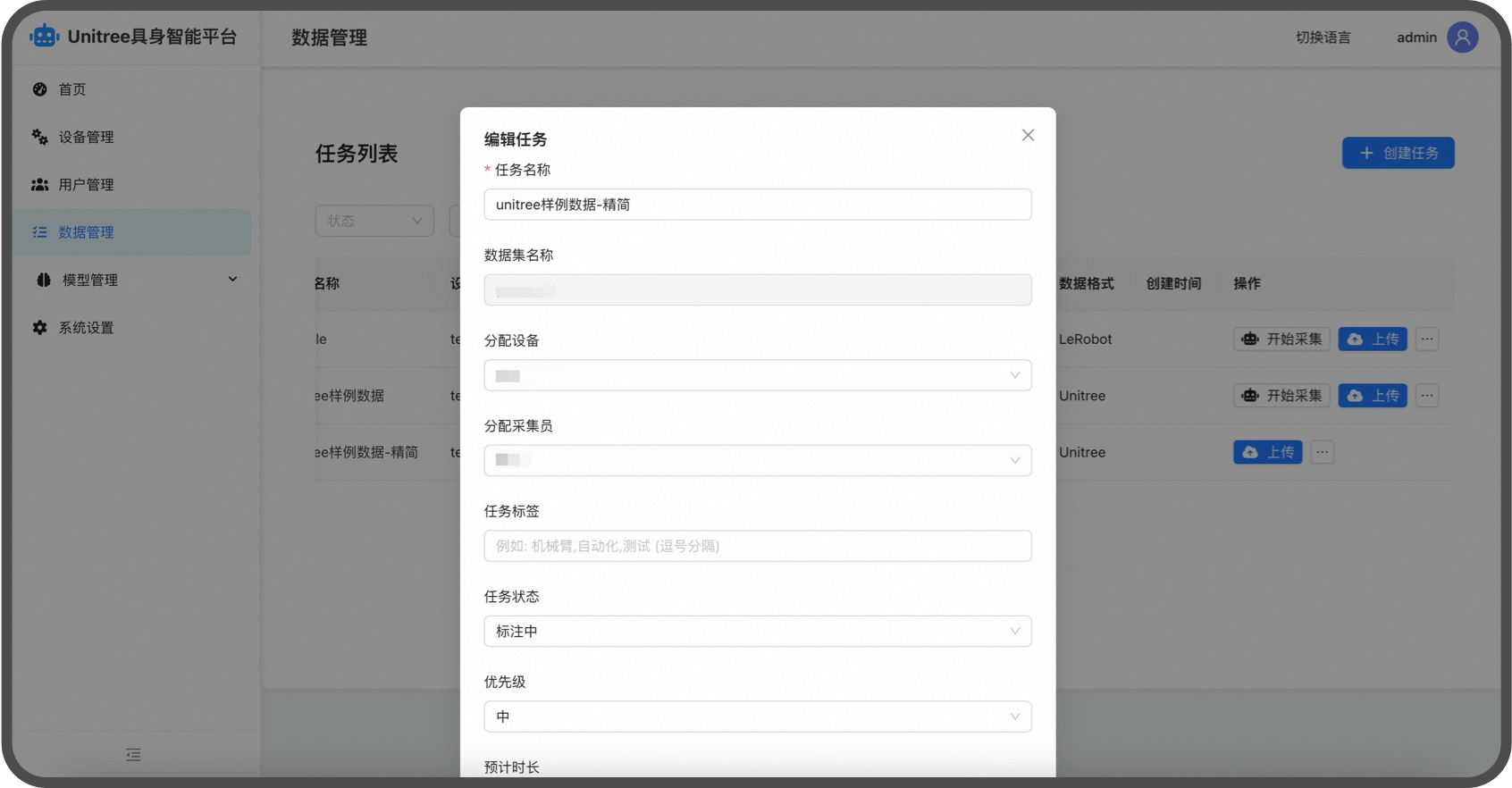Open the assigned collector dropdown

[x=757, y=460]
